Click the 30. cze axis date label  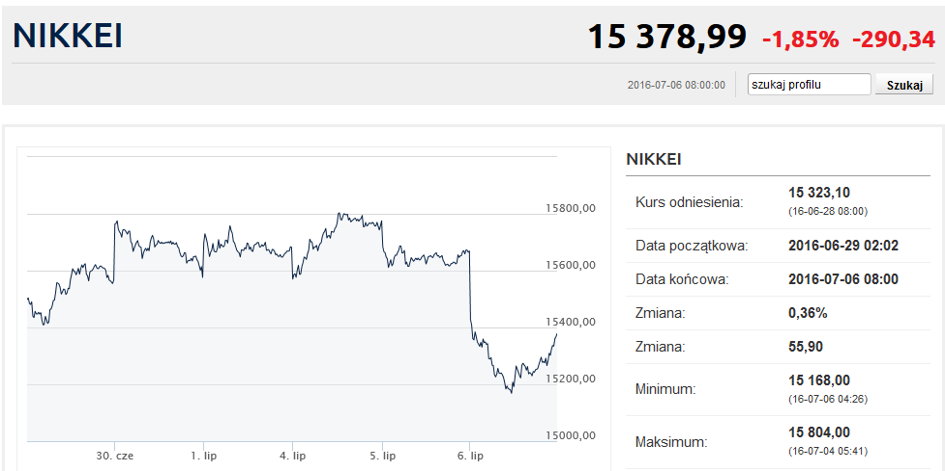point(115,456)
